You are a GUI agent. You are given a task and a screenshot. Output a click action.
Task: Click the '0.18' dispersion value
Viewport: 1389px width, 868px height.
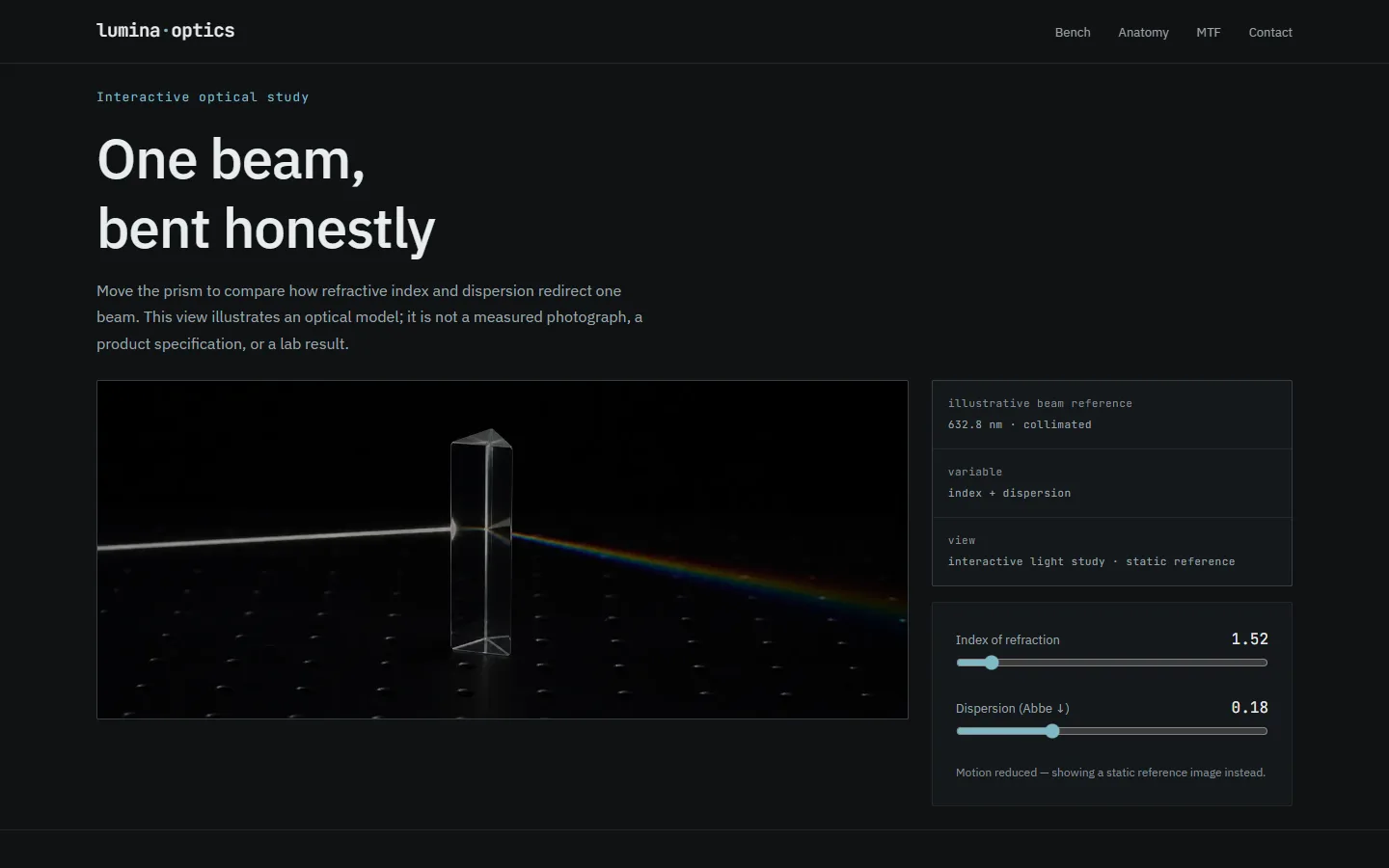[1249, 708]
